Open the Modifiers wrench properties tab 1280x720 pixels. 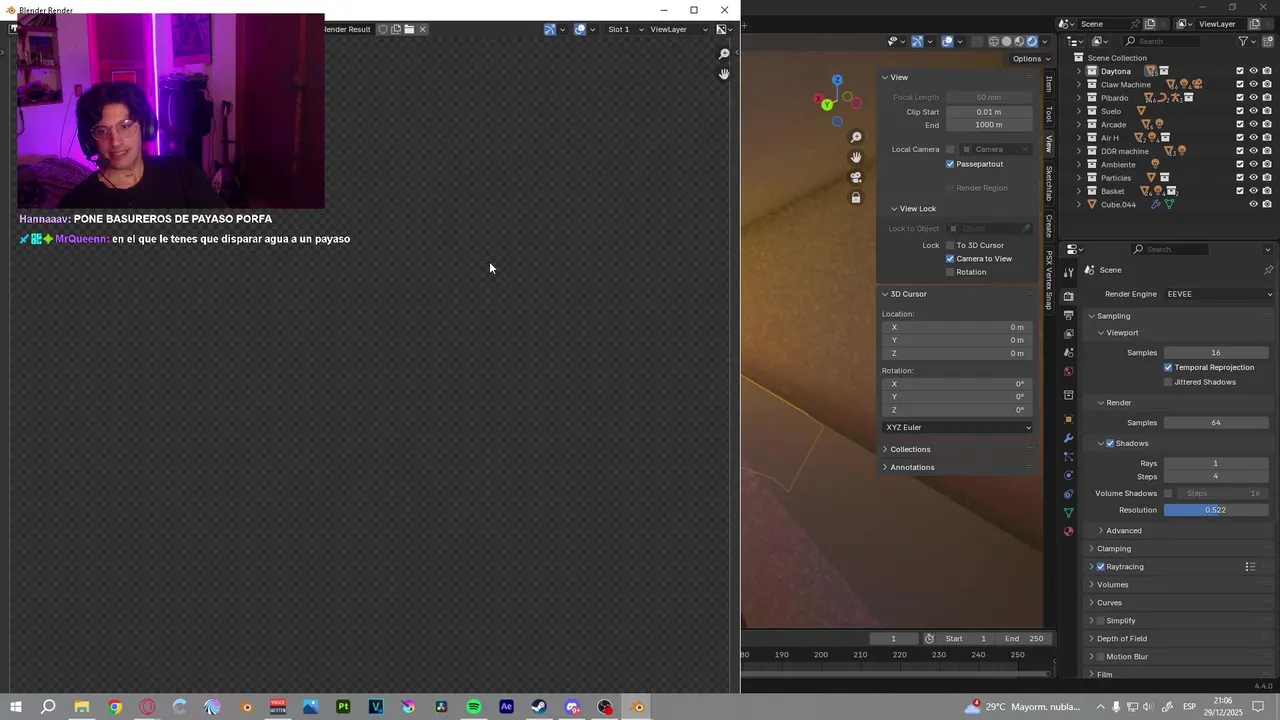[x=1069, y=438]
